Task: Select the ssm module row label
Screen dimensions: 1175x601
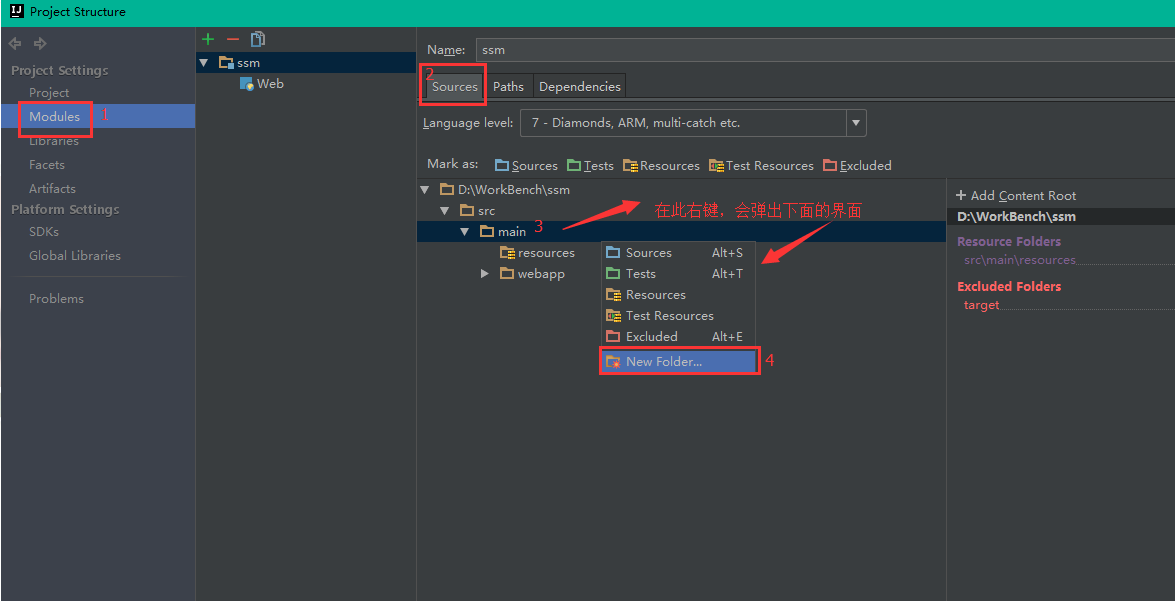Action: [249, 63]
